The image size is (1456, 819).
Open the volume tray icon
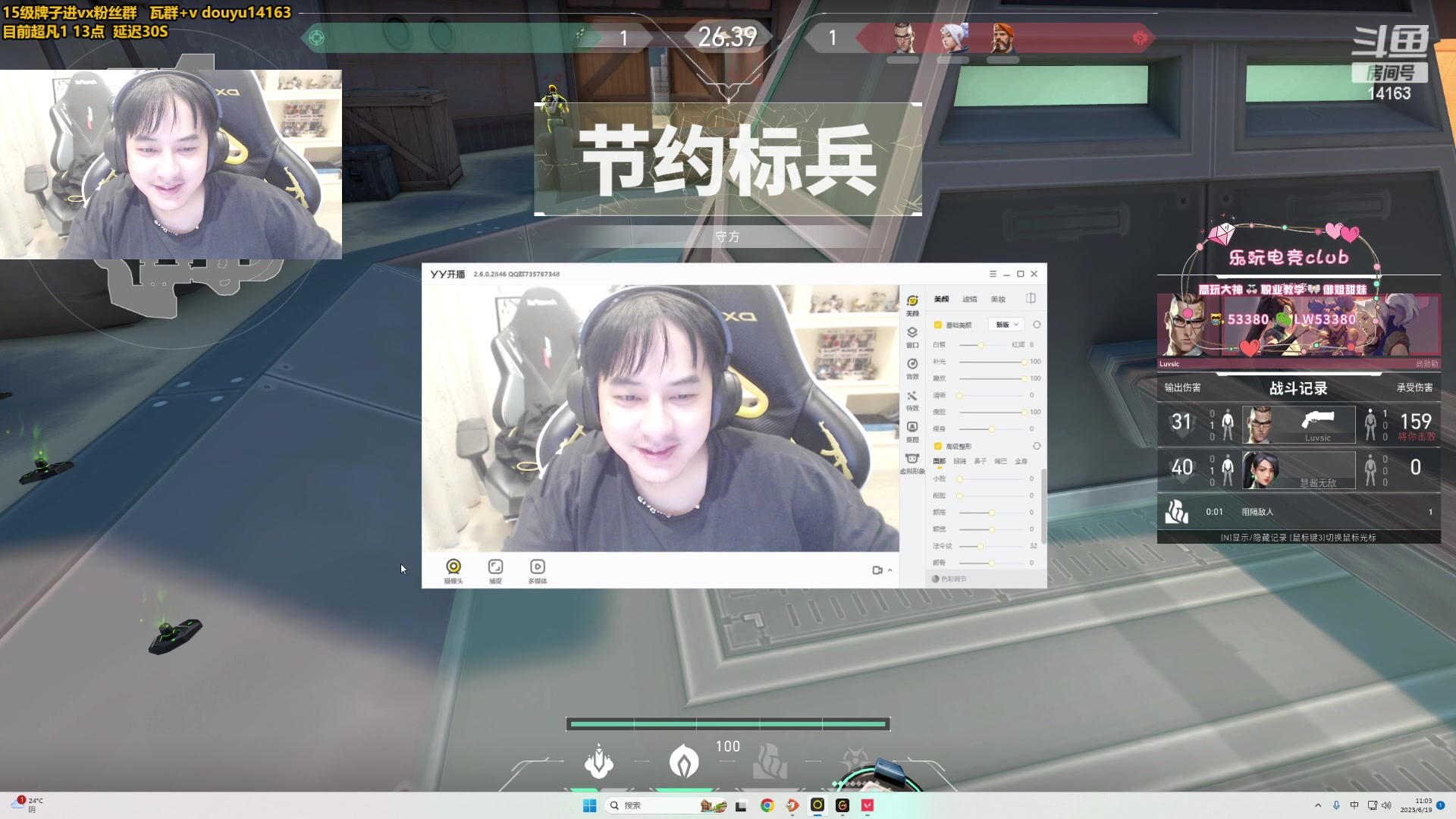tap(1387, 805)
